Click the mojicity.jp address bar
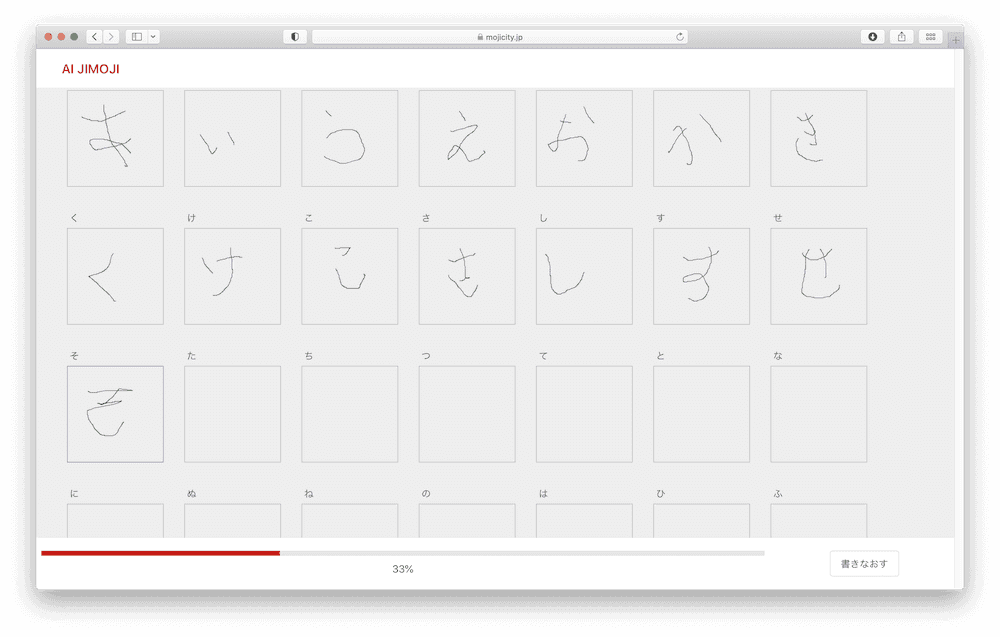 click(499, 37)
